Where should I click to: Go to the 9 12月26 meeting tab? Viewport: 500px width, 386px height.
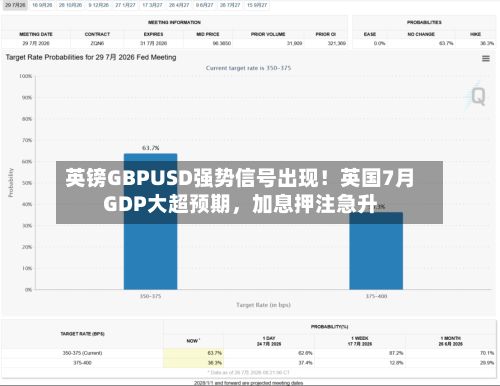[x=99, y=5]
